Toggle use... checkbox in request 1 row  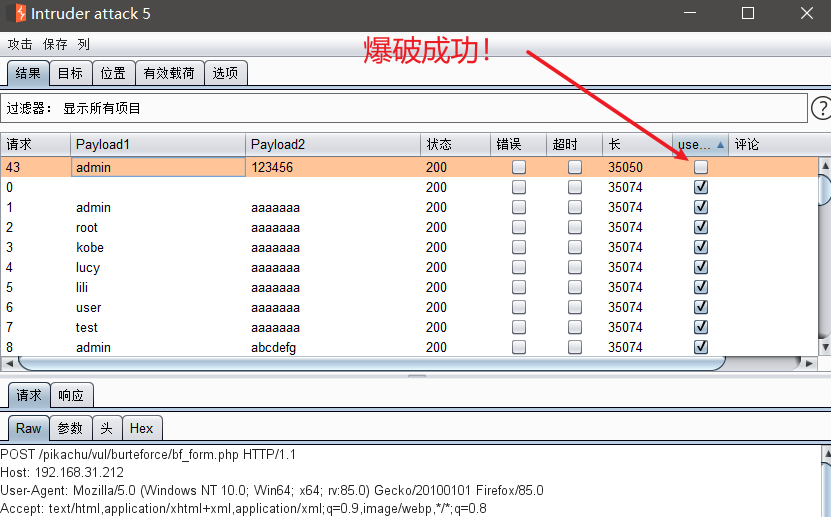[x=701, y=207]
